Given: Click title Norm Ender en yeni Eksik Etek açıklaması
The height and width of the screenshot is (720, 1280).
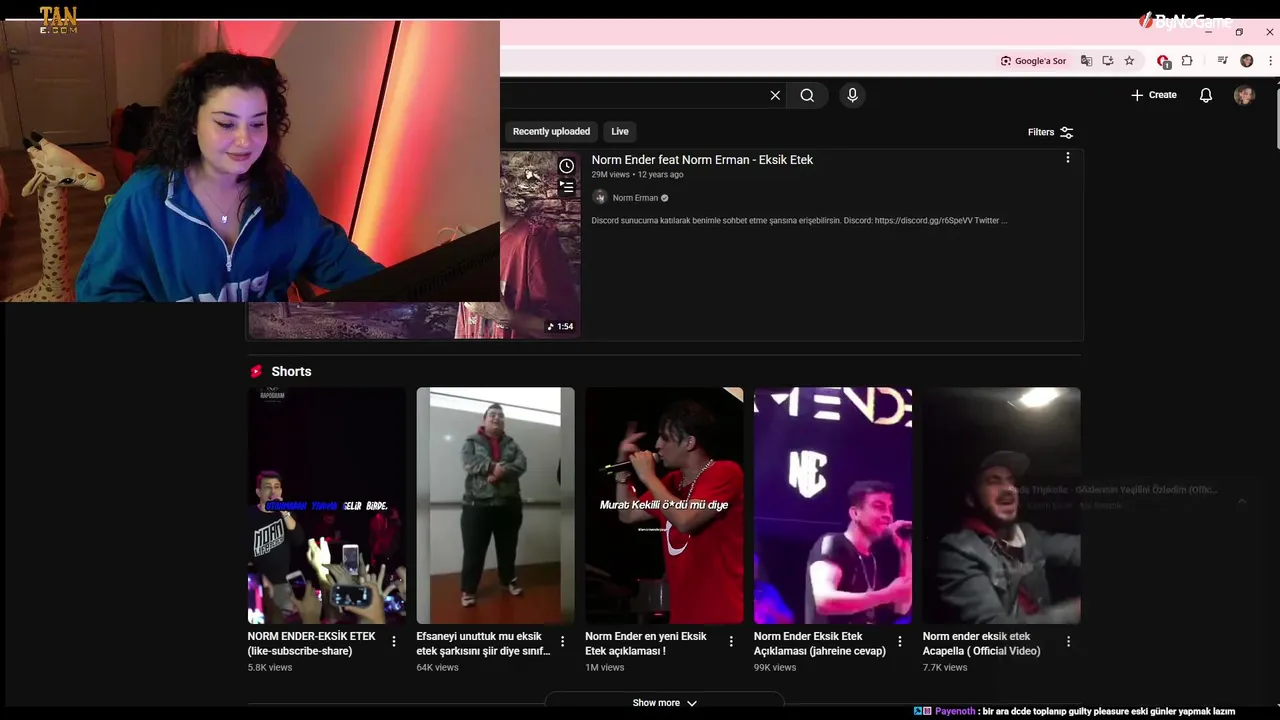Looking at the screenshot, I should click(646, 643).
